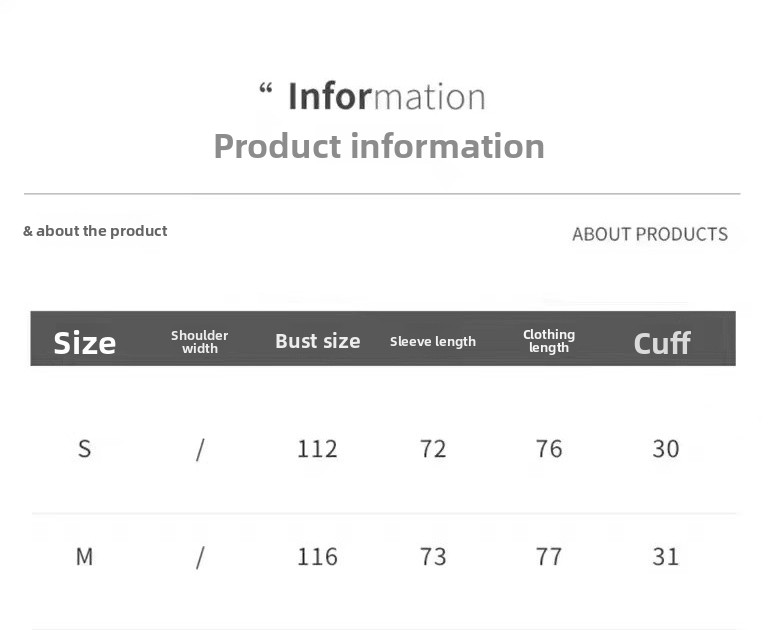Select the sleeve length value 72
Viewport: 776px width, 630px height.
pos(433,449)
